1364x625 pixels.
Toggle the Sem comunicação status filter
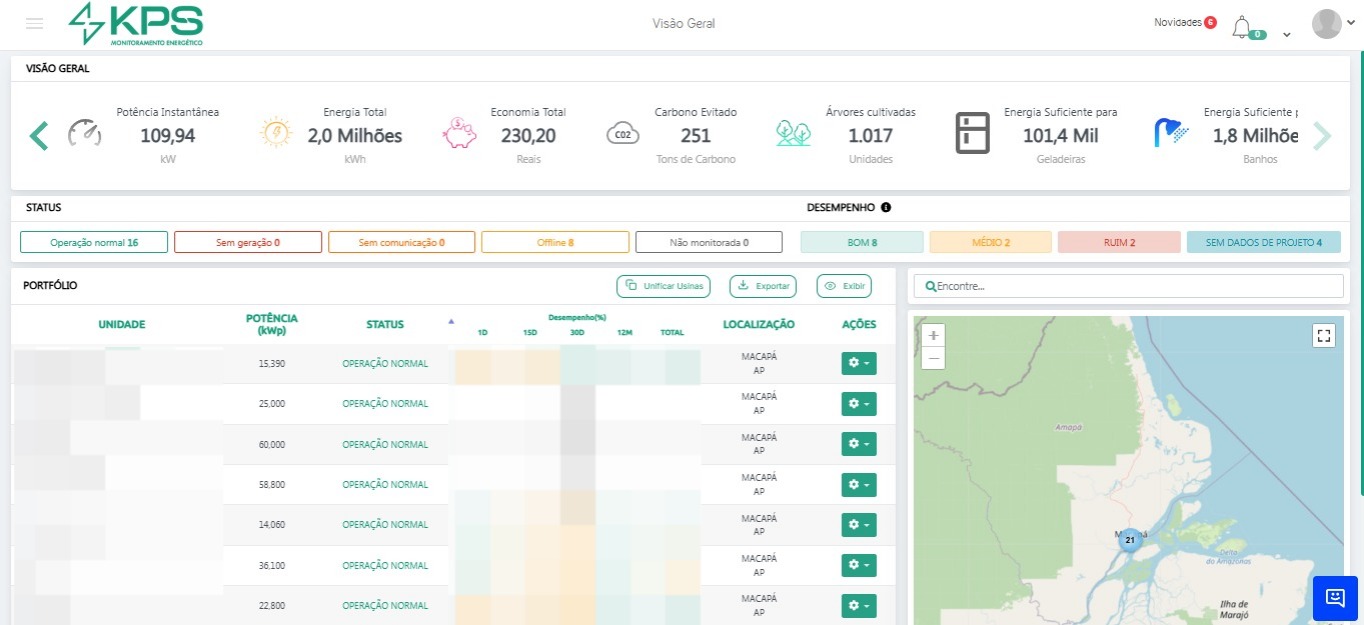(401, 242)
